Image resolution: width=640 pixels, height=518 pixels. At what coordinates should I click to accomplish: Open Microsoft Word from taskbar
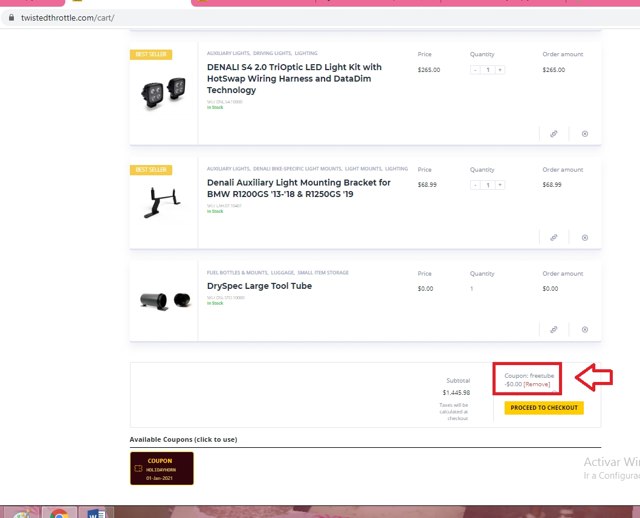[x=96, y=513]
